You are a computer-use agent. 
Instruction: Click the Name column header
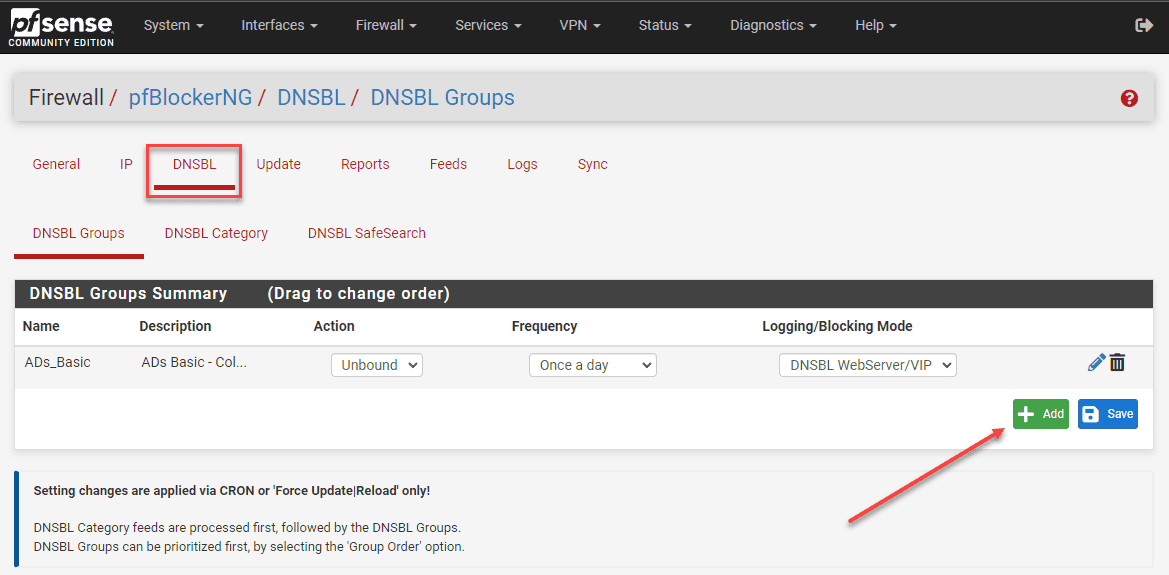(x=41, y=326)
